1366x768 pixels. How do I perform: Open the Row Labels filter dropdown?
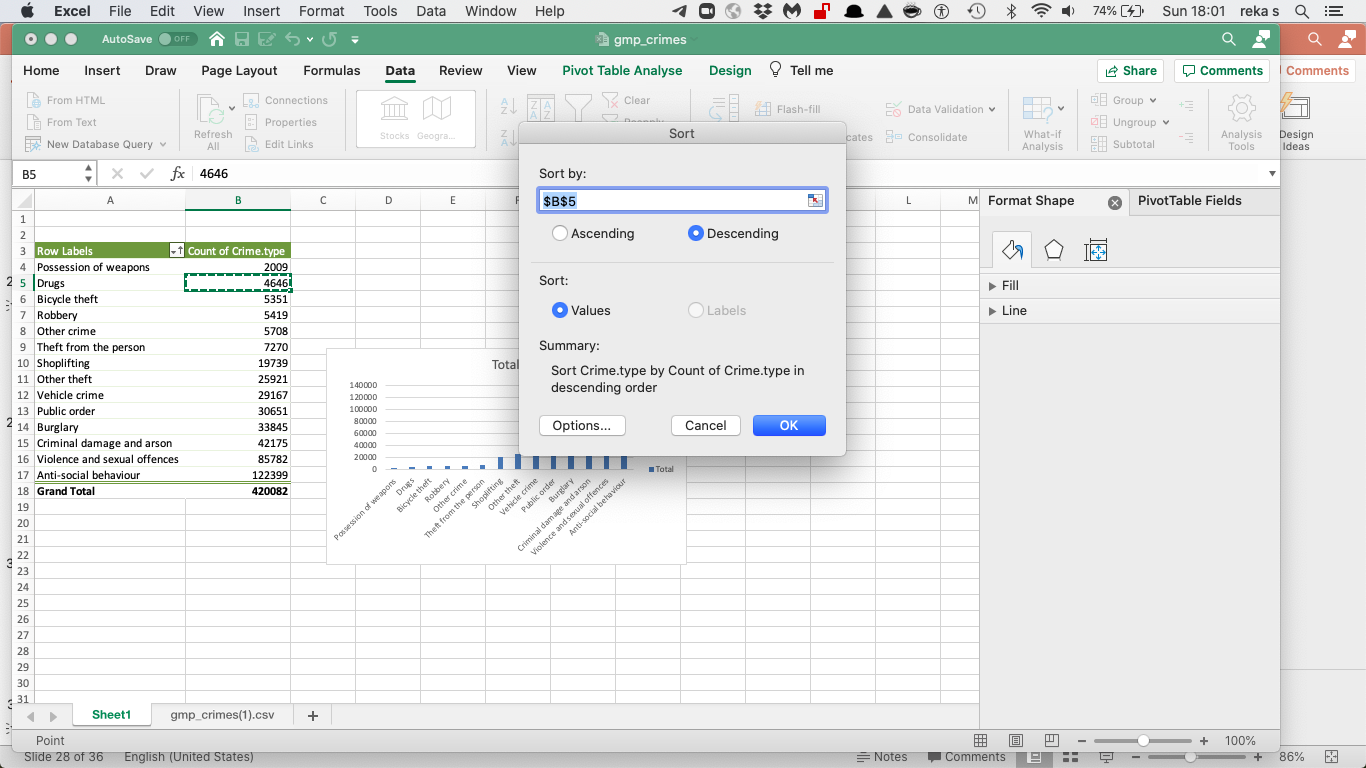177,251
